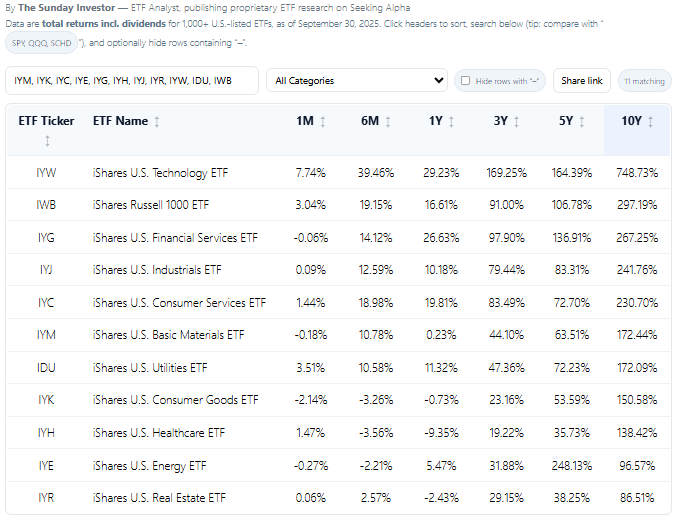
Task: Select the IYW ticker cell
Action: [47, 173]
